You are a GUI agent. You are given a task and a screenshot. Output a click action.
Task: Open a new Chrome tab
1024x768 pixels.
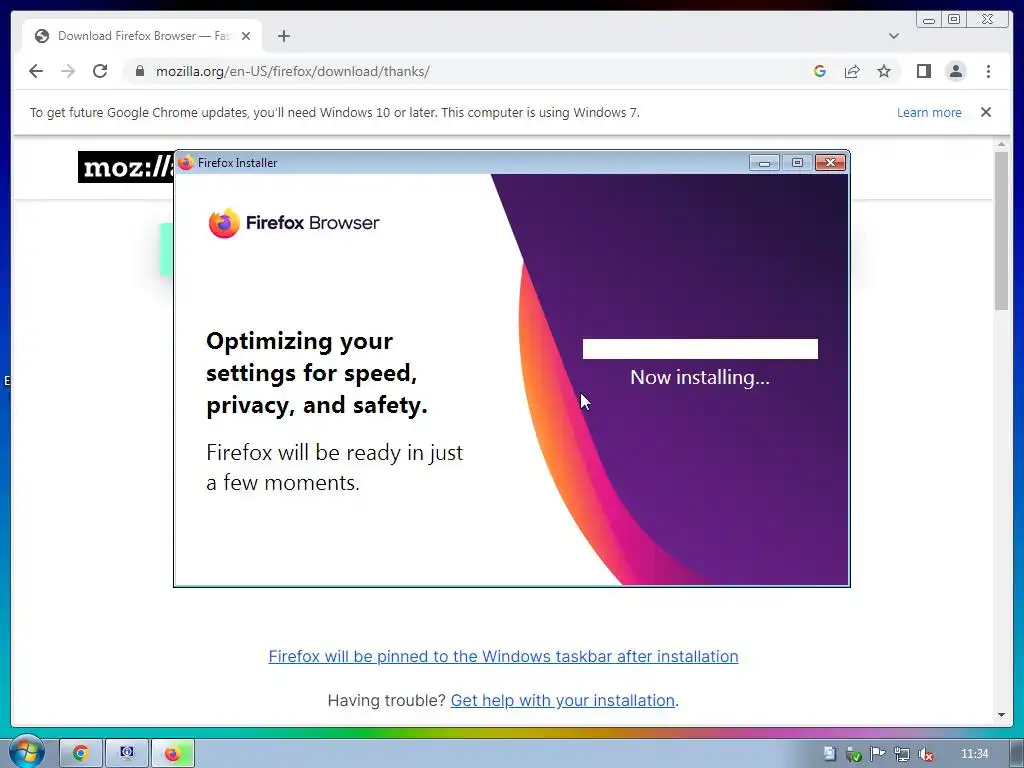pyautogui.click(x=283, y=36)
